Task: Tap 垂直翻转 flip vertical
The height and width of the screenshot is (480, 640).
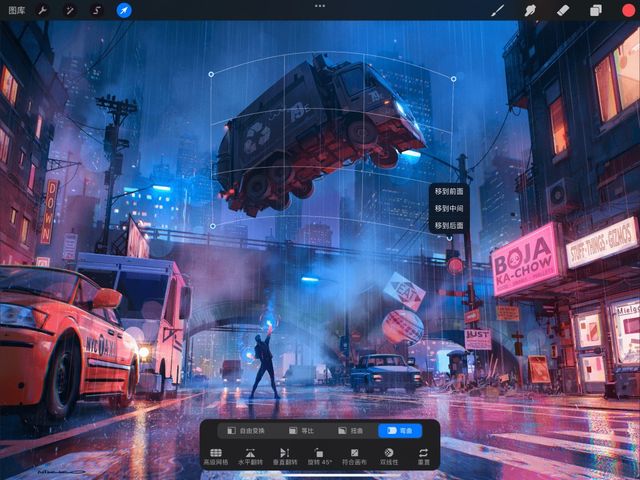Action: point(285,457)
